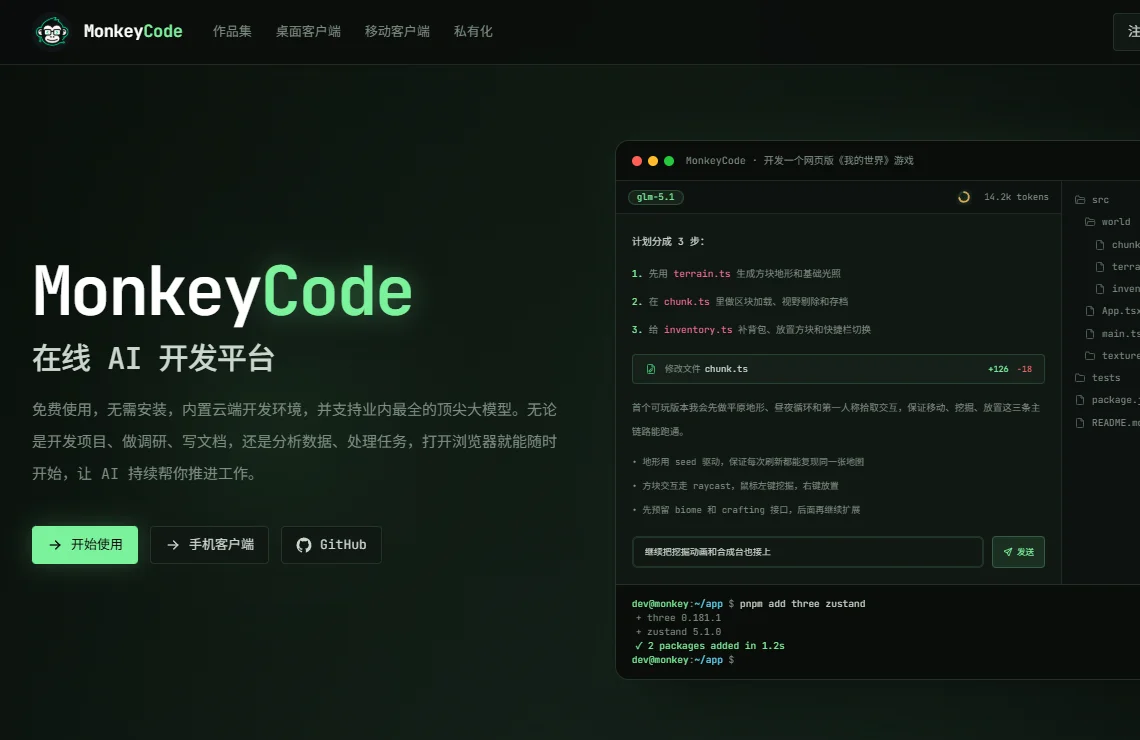
Task: Click the 在线 AI 开发平台 subtitle
Action: pyautogui.click(x=153, y=358)
